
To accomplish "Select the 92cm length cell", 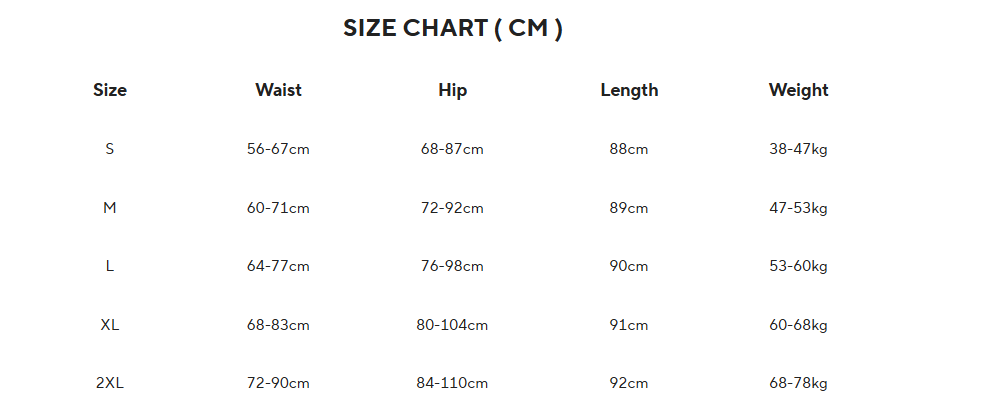I will tap(629, 383).
